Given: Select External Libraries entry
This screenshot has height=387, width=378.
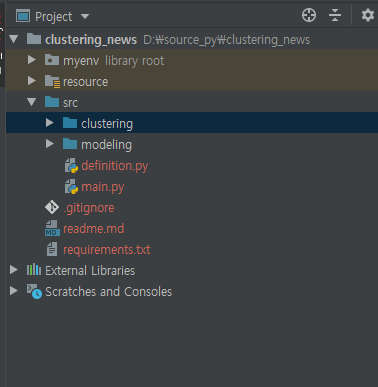Looking at the screenshot, I should click(192, 270).
